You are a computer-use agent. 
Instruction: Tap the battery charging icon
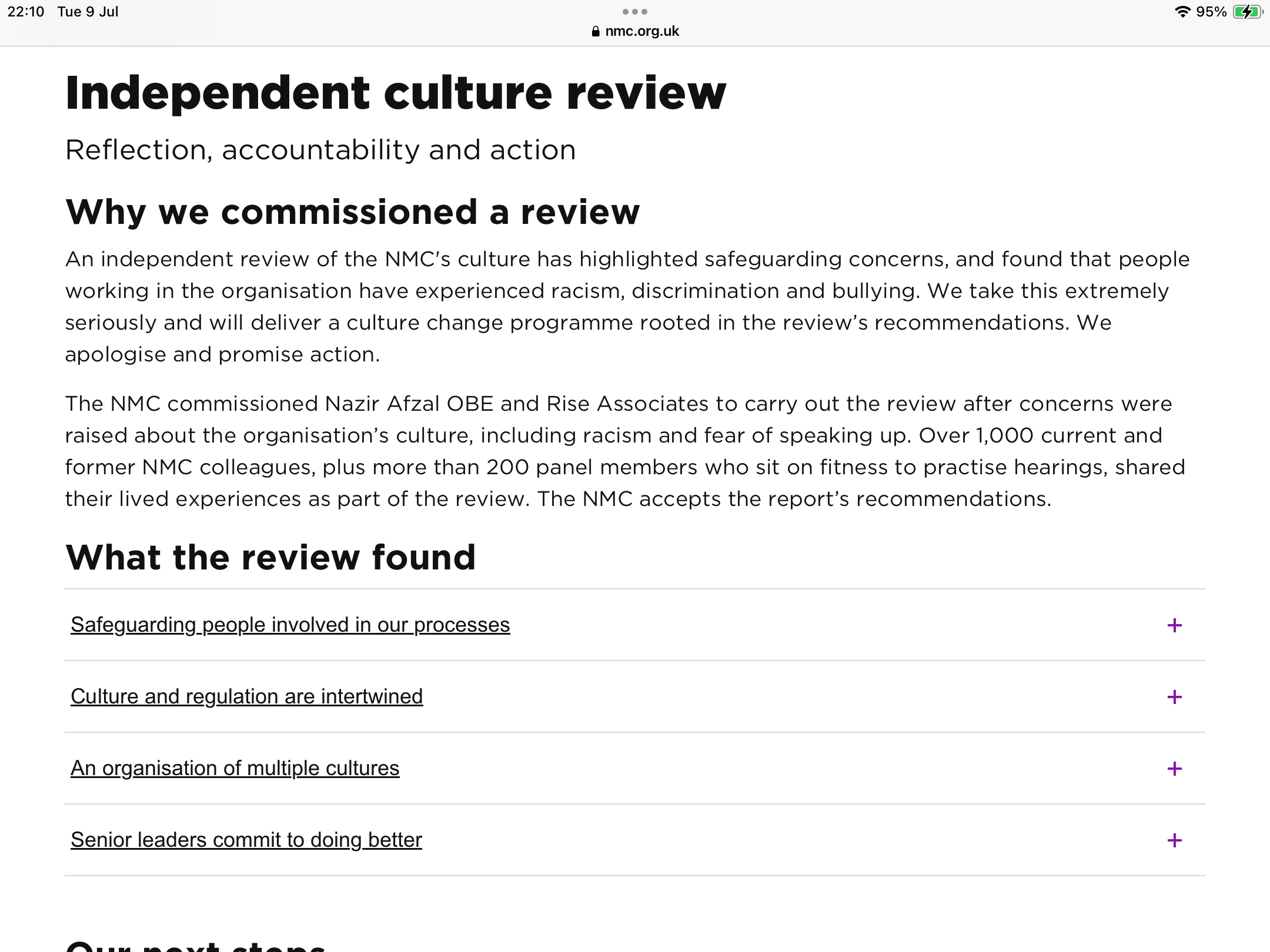[1247, 12]
